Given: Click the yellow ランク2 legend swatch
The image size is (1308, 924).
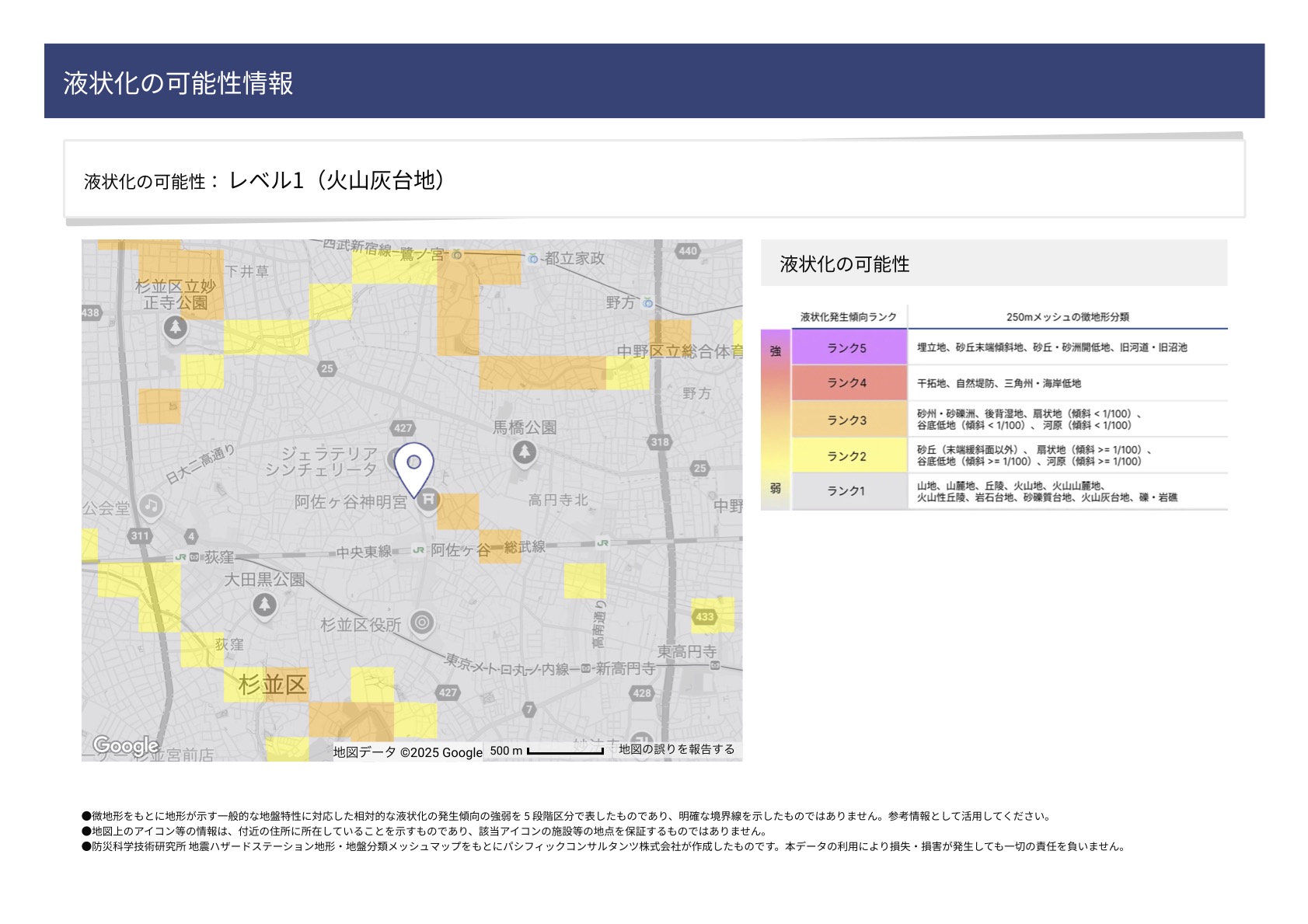Looking at the screenshot, I should tap(847, 455).
